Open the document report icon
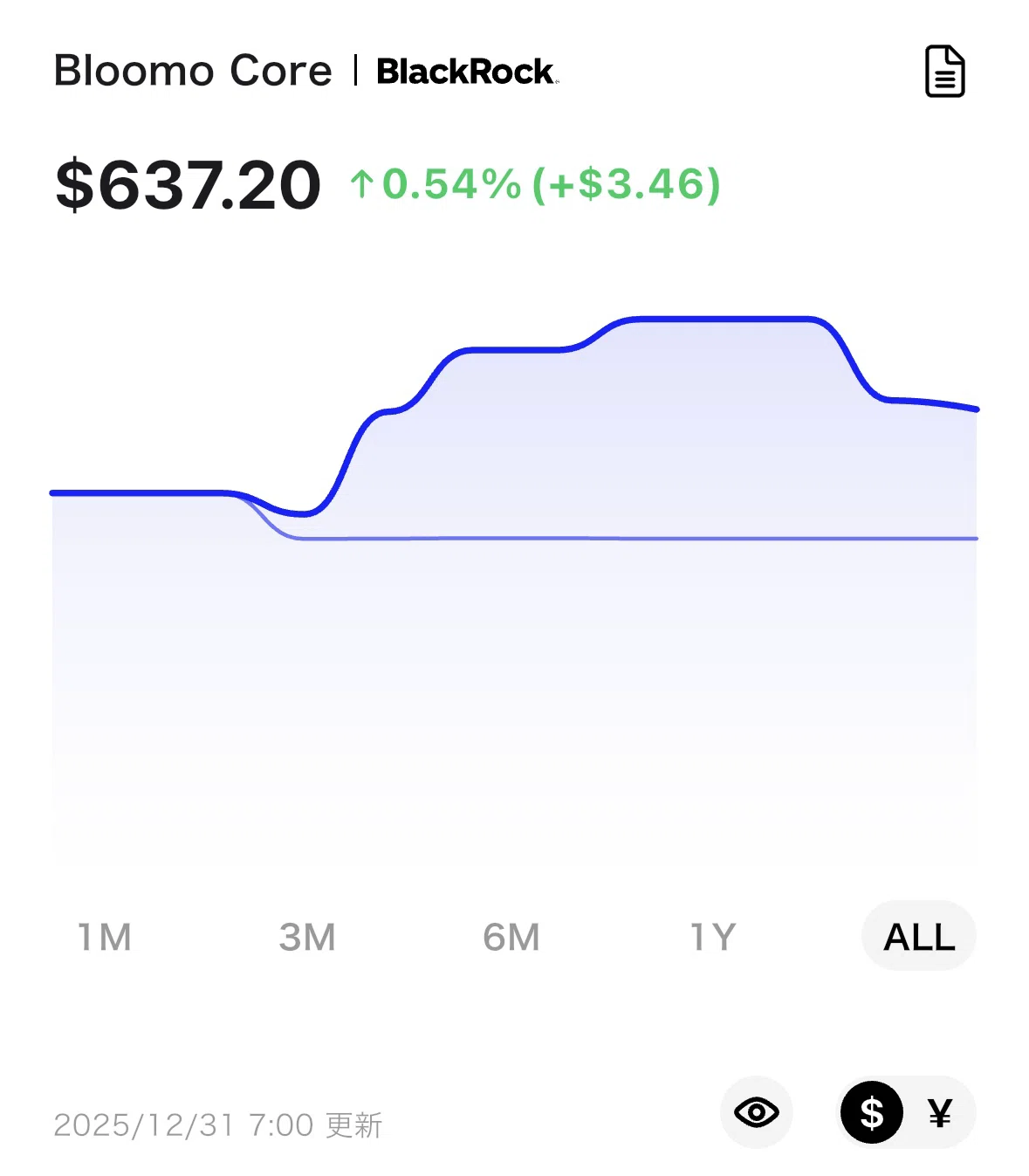 [x=944, y=71]
